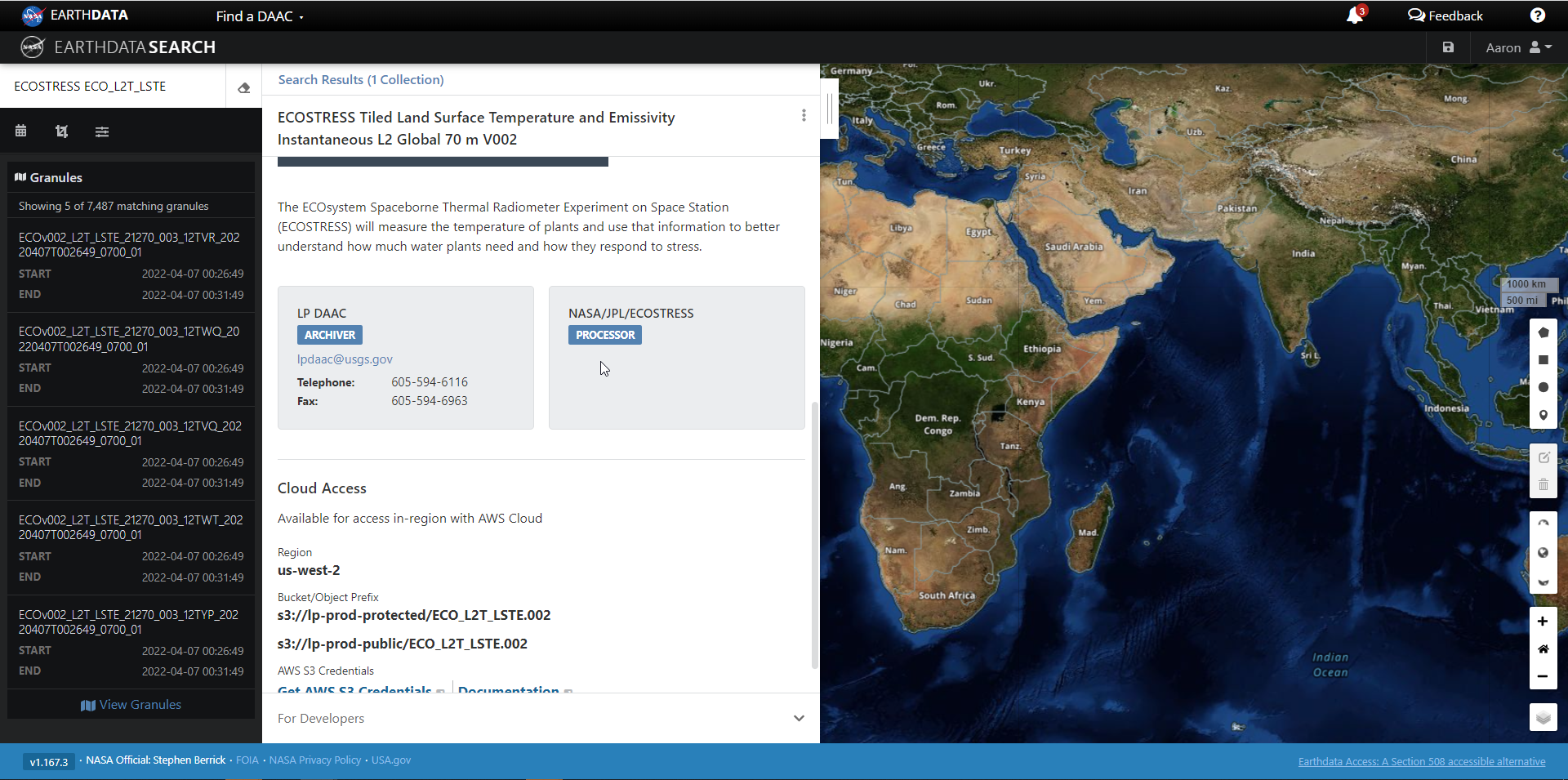The height and width of the screenshot is (780, 1568).
Task: Clear the search with the eraser icon
Action: click(243, 87)
